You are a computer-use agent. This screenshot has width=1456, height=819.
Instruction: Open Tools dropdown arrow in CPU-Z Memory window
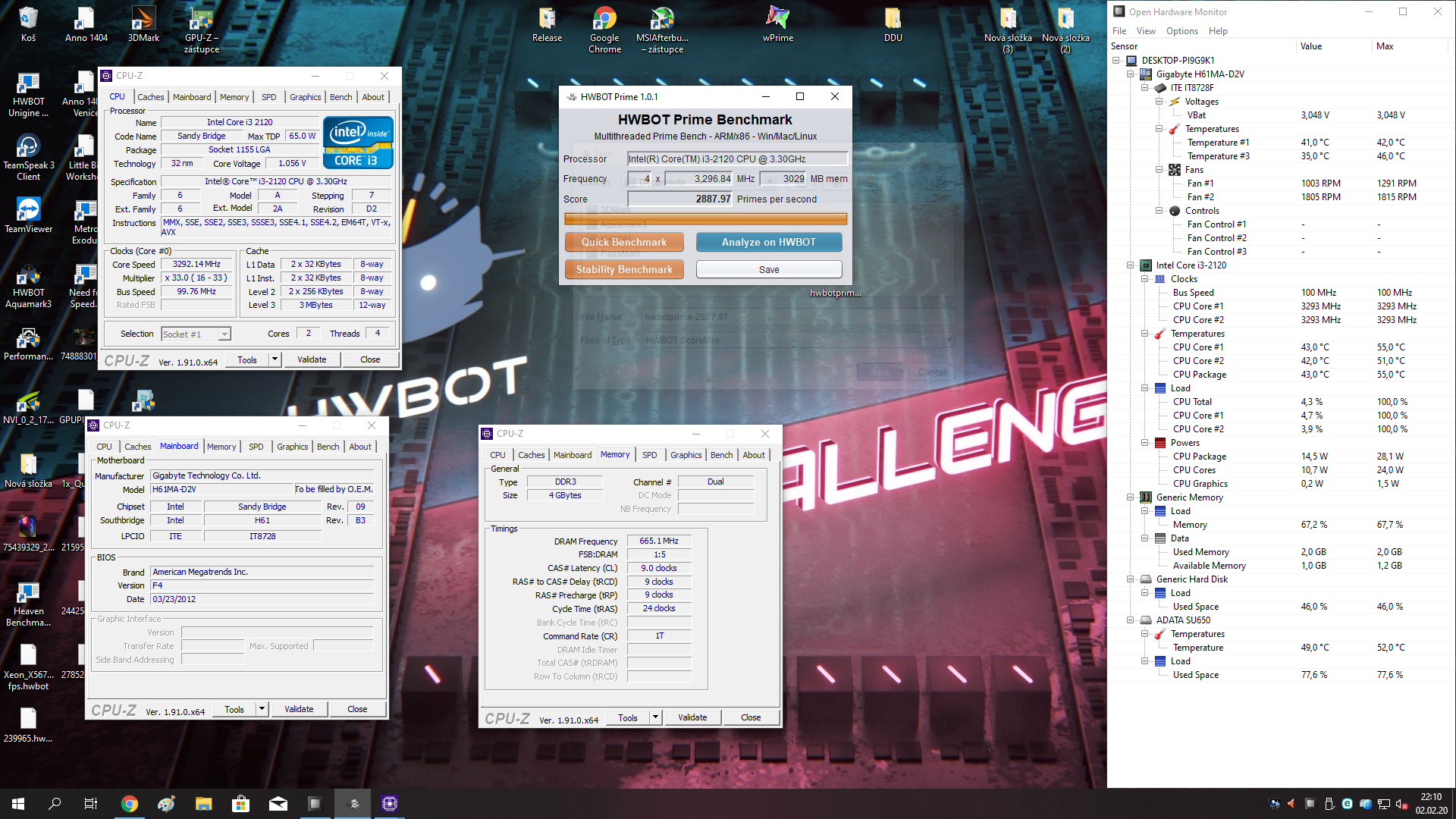[655, 717]
